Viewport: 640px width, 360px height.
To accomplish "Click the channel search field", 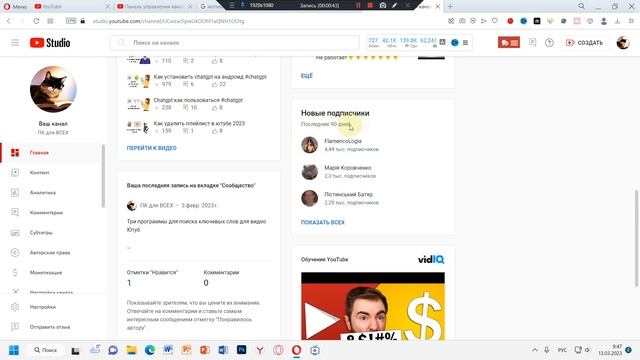I will click(235, 42).
